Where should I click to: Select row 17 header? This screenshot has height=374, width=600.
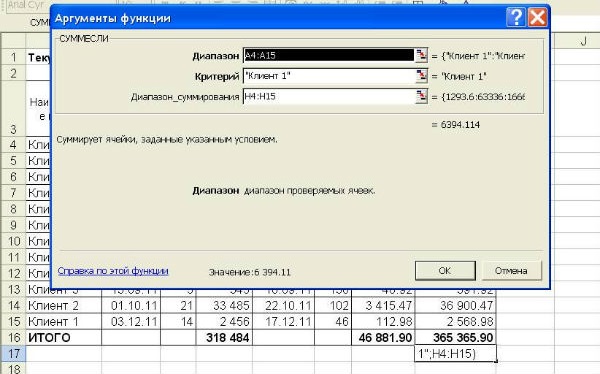point(13,353)
